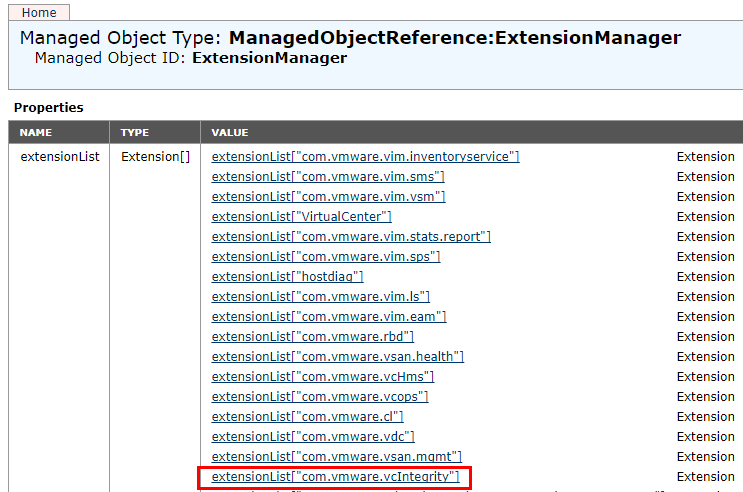Open extensionList com.vmware.rbd link

[313, 336]
